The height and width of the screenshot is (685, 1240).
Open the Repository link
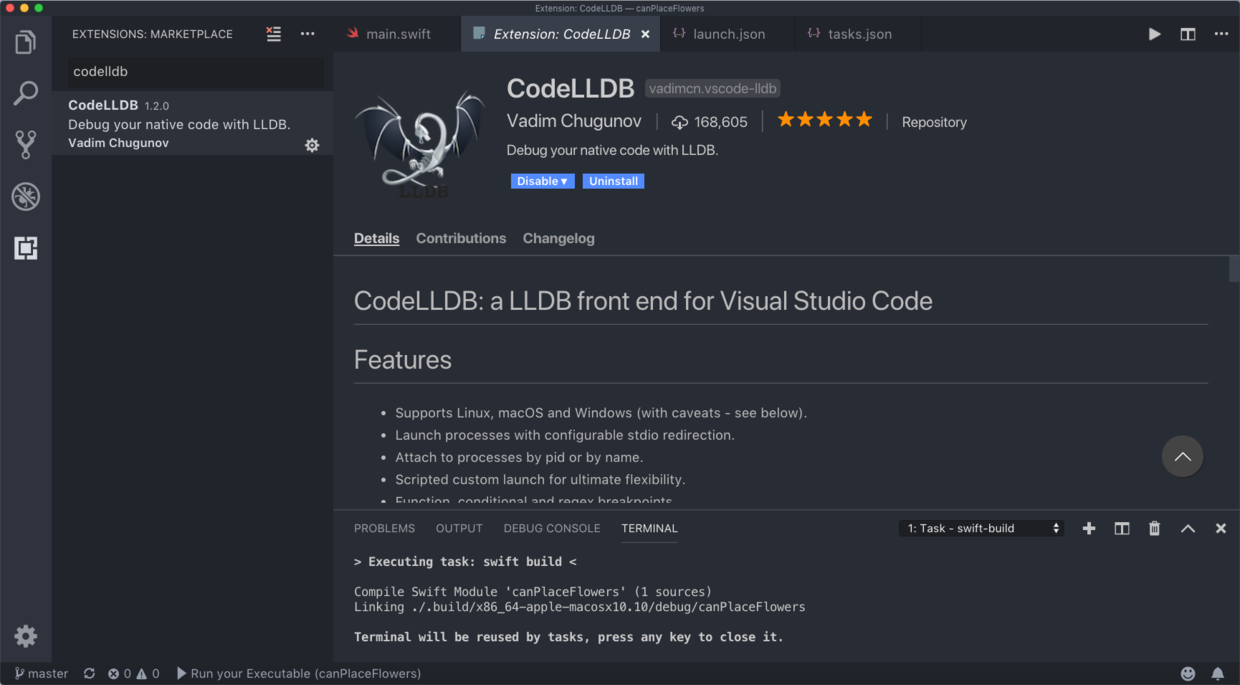(934, 122)
